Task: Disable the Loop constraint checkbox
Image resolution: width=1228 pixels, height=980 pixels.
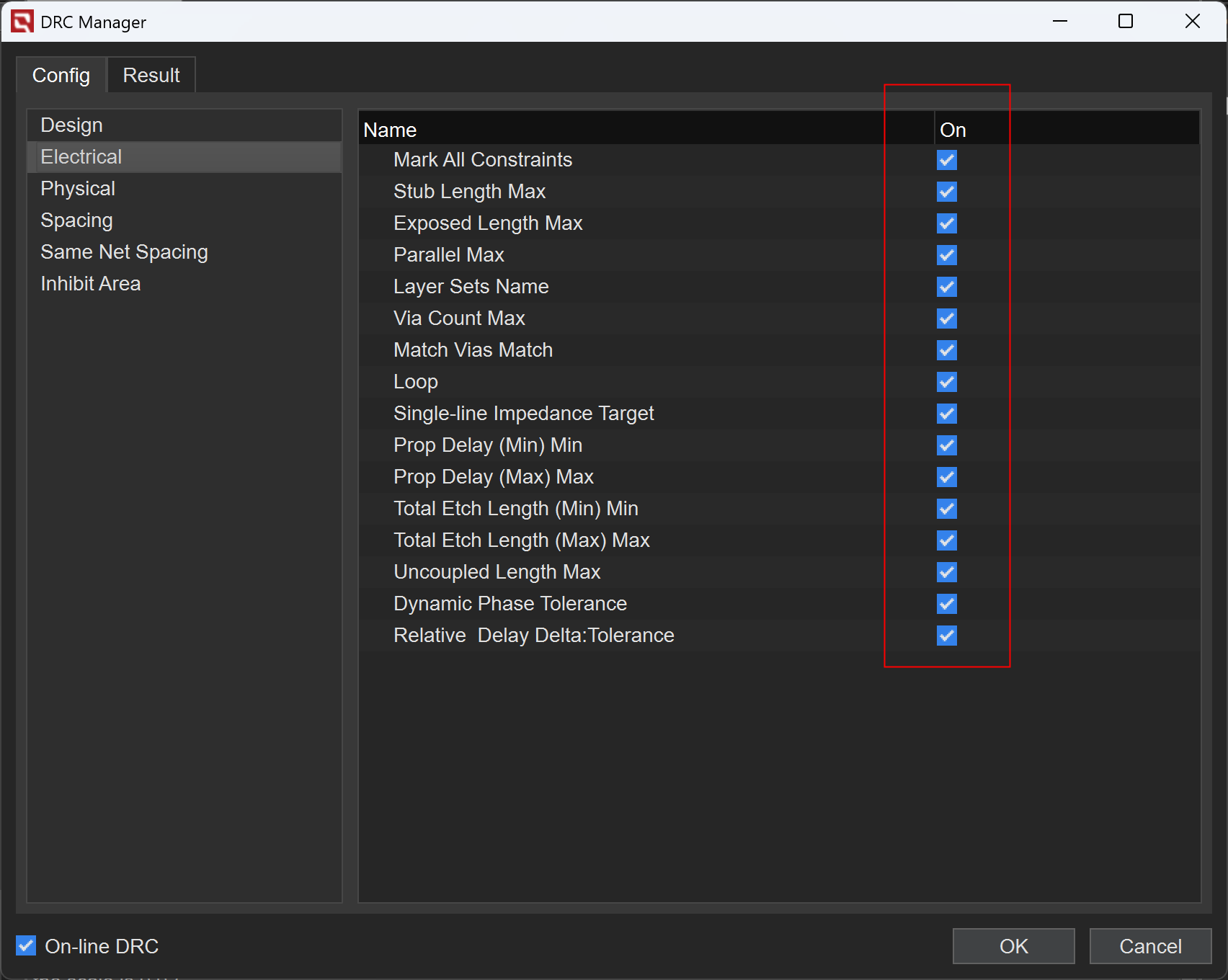Action: click(947, 382)
